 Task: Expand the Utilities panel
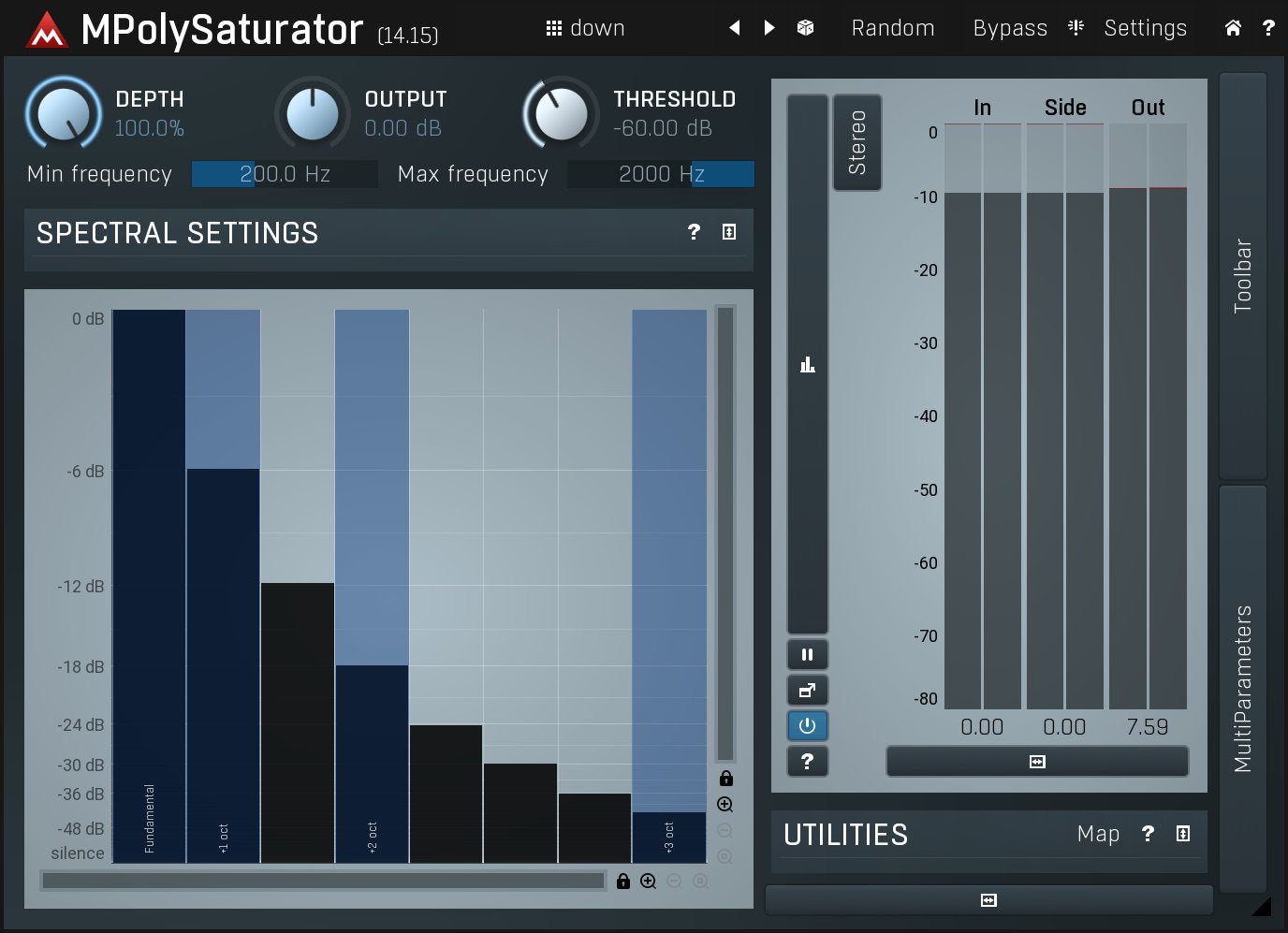[x=1183, y=834]
